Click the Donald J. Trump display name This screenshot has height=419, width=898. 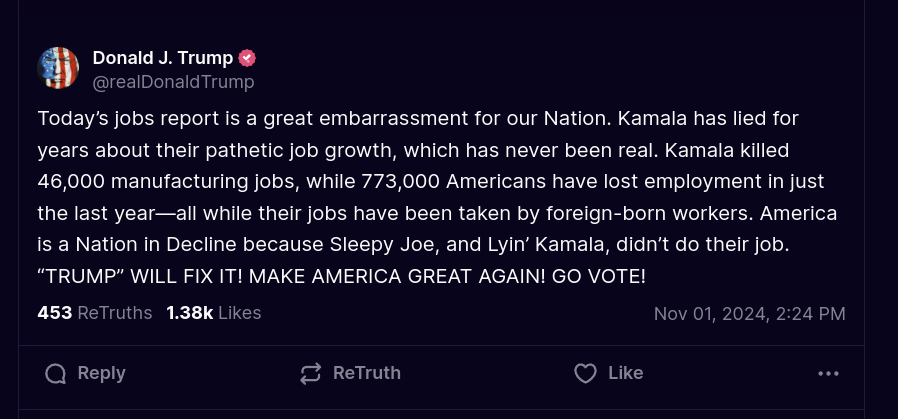pyautogui.click(x=163, y=58)
